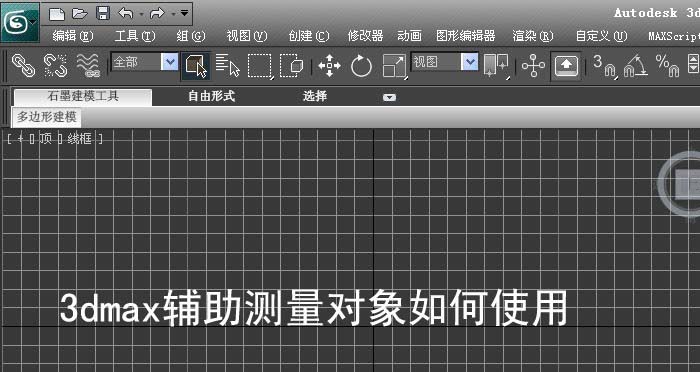
Task: Open the 视图 reference coordinate dropdown
Action: click(445, 62)
